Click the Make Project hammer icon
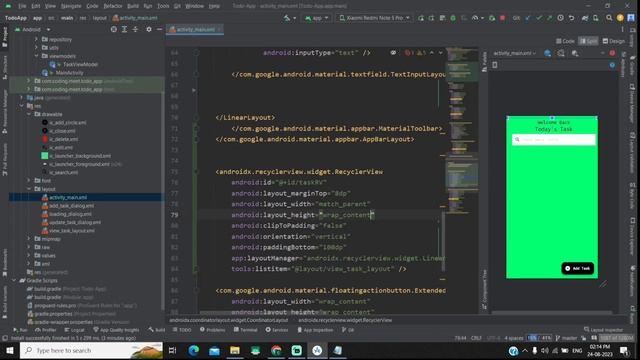640x360 pixels. pos(287,18)
